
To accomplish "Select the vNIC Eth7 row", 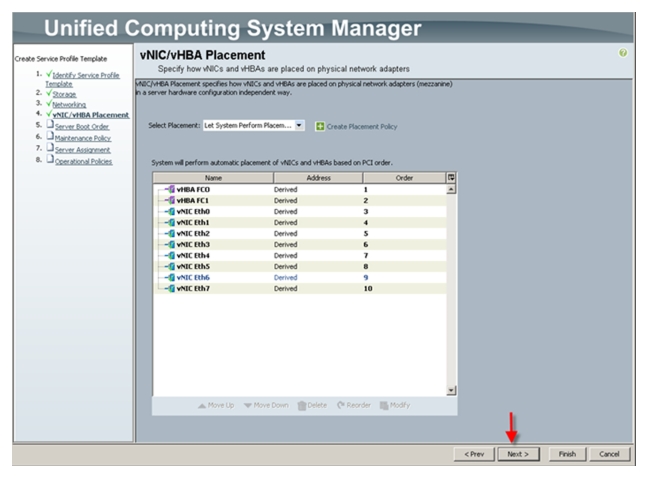I will coord(300,289).
